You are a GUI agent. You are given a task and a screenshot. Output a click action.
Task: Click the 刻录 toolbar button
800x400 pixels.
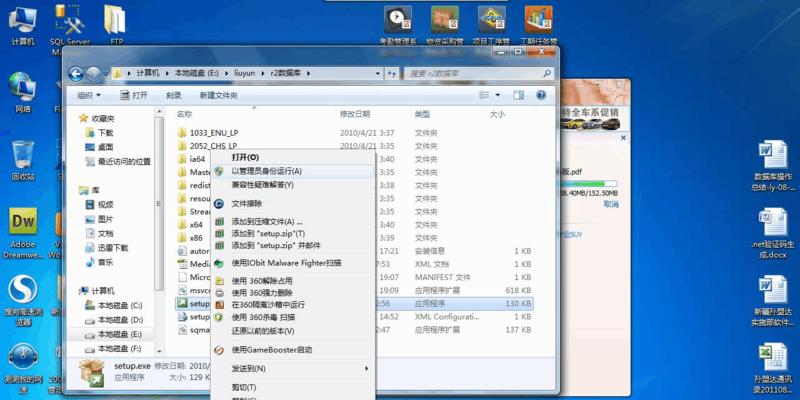(173, 95)
